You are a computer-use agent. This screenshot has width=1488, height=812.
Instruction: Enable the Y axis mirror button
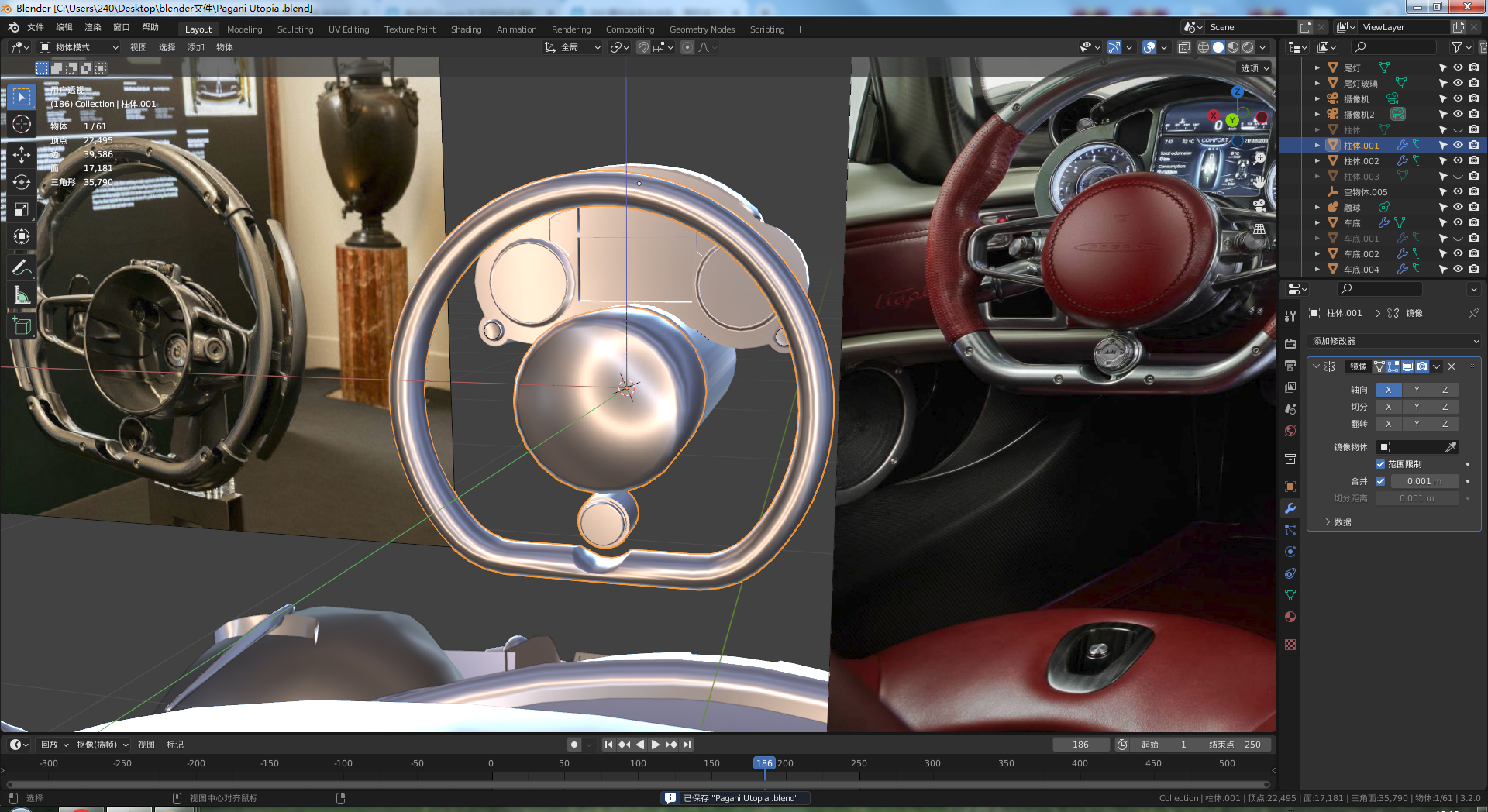(1417, 390)
